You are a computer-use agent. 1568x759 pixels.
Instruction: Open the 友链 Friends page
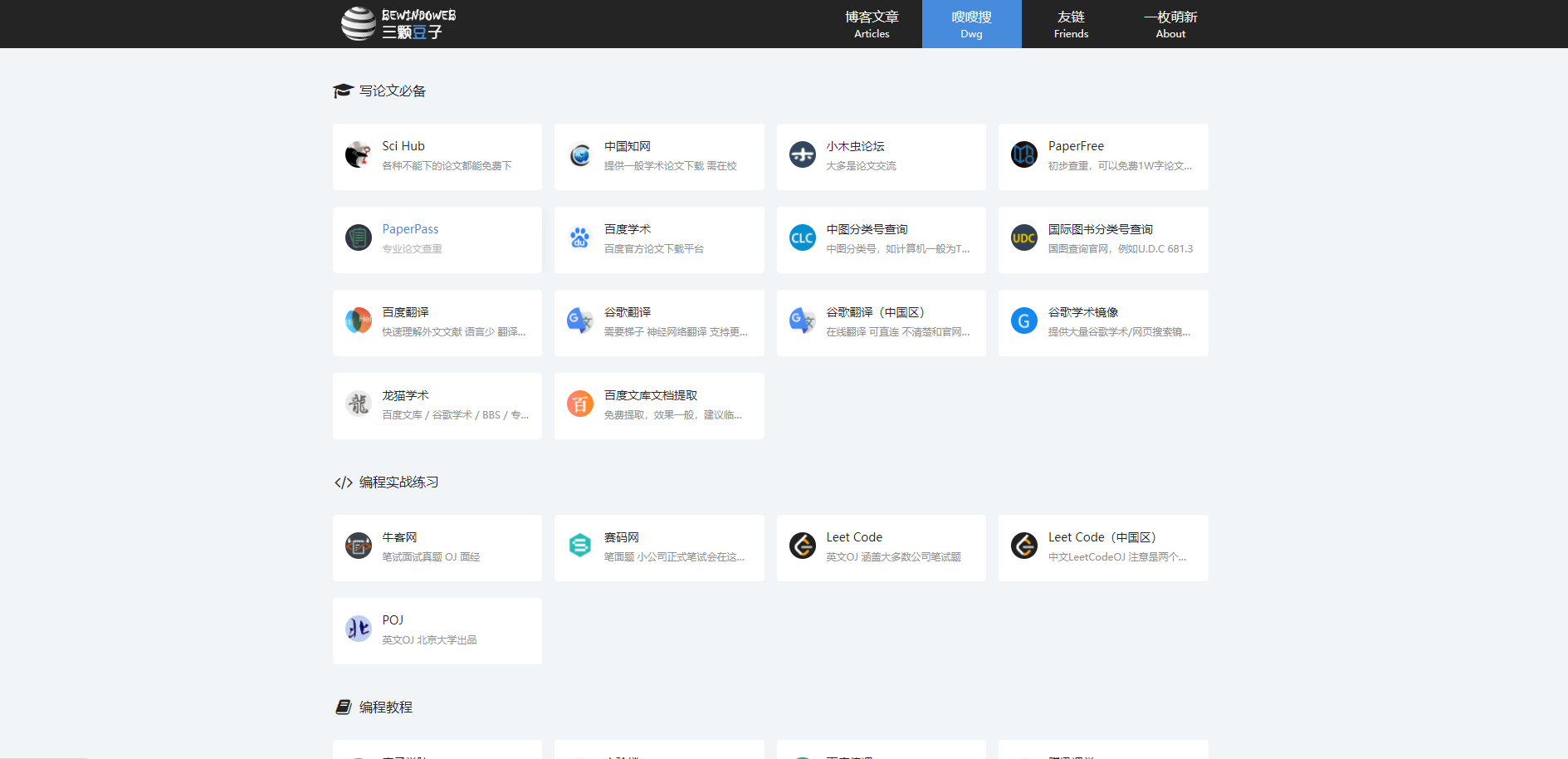(1071, 23)
